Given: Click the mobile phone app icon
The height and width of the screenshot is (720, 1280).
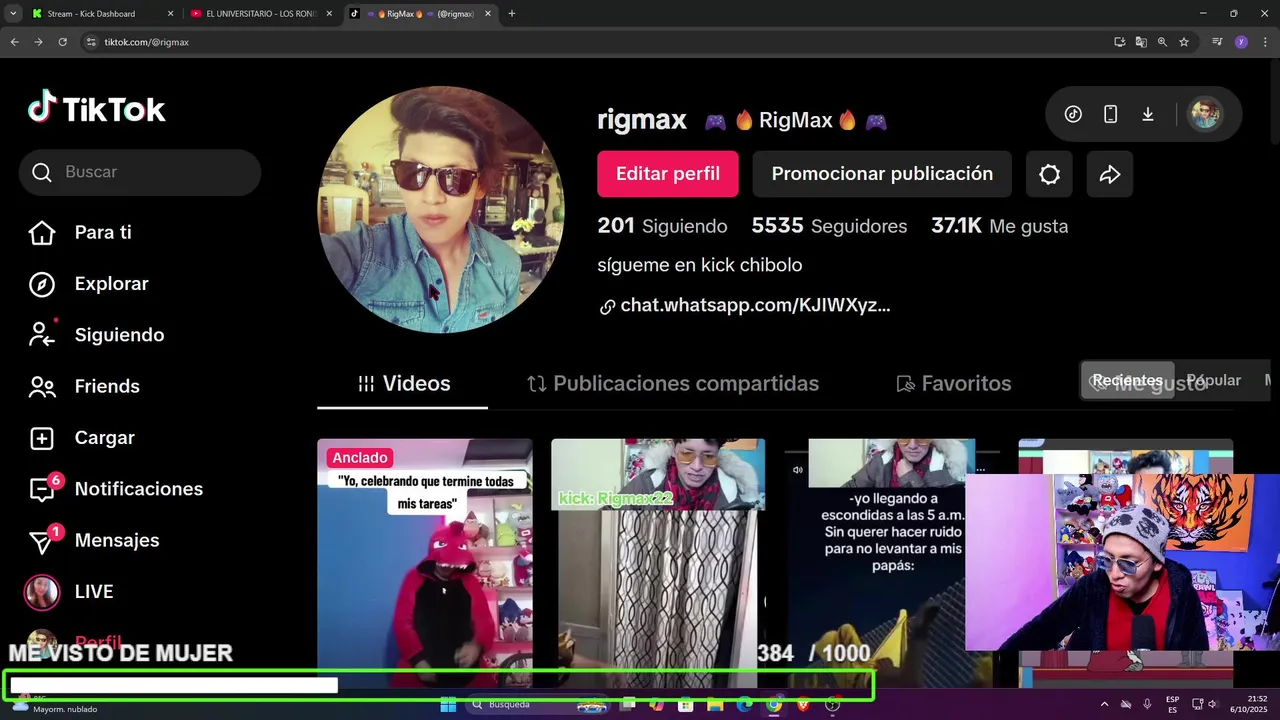Looking at the screenshot, I should [x=1110, y=114].
